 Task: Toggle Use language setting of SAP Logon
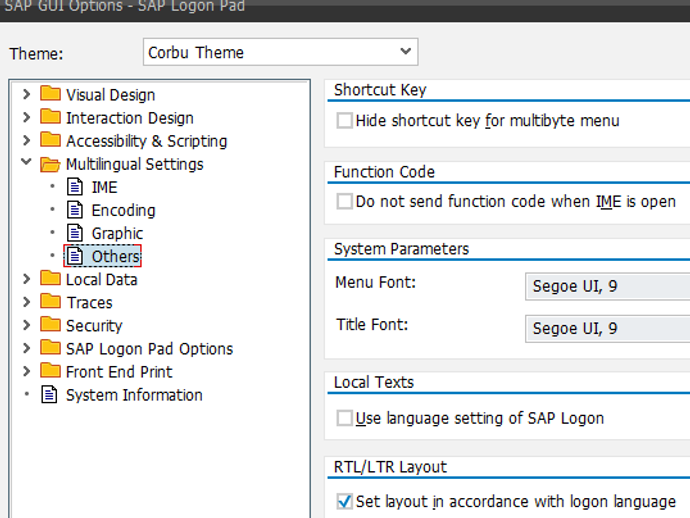tap(345, 418)
